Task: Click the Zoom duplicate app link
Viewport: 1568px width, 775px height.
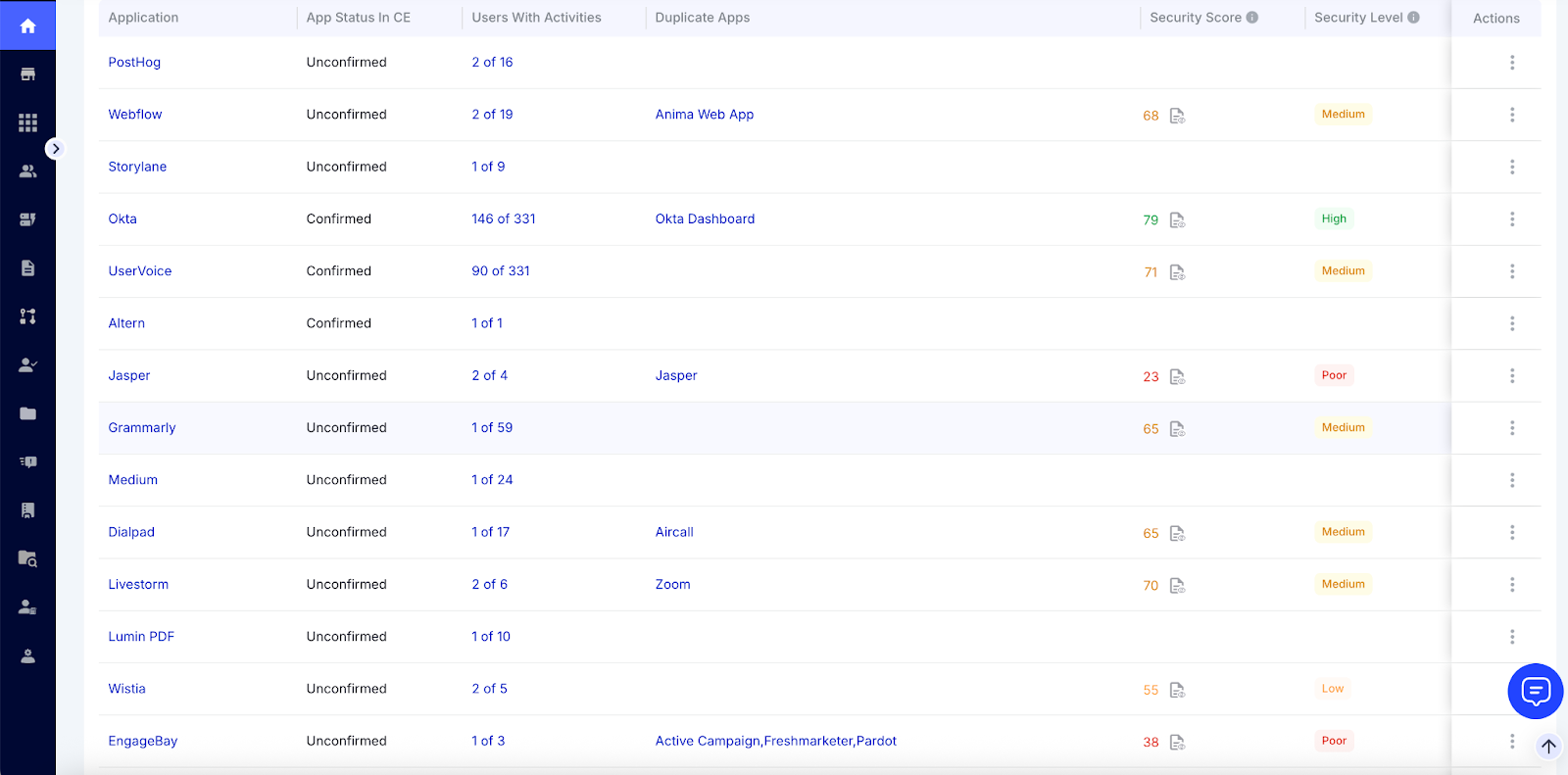Action: point(673,585)
